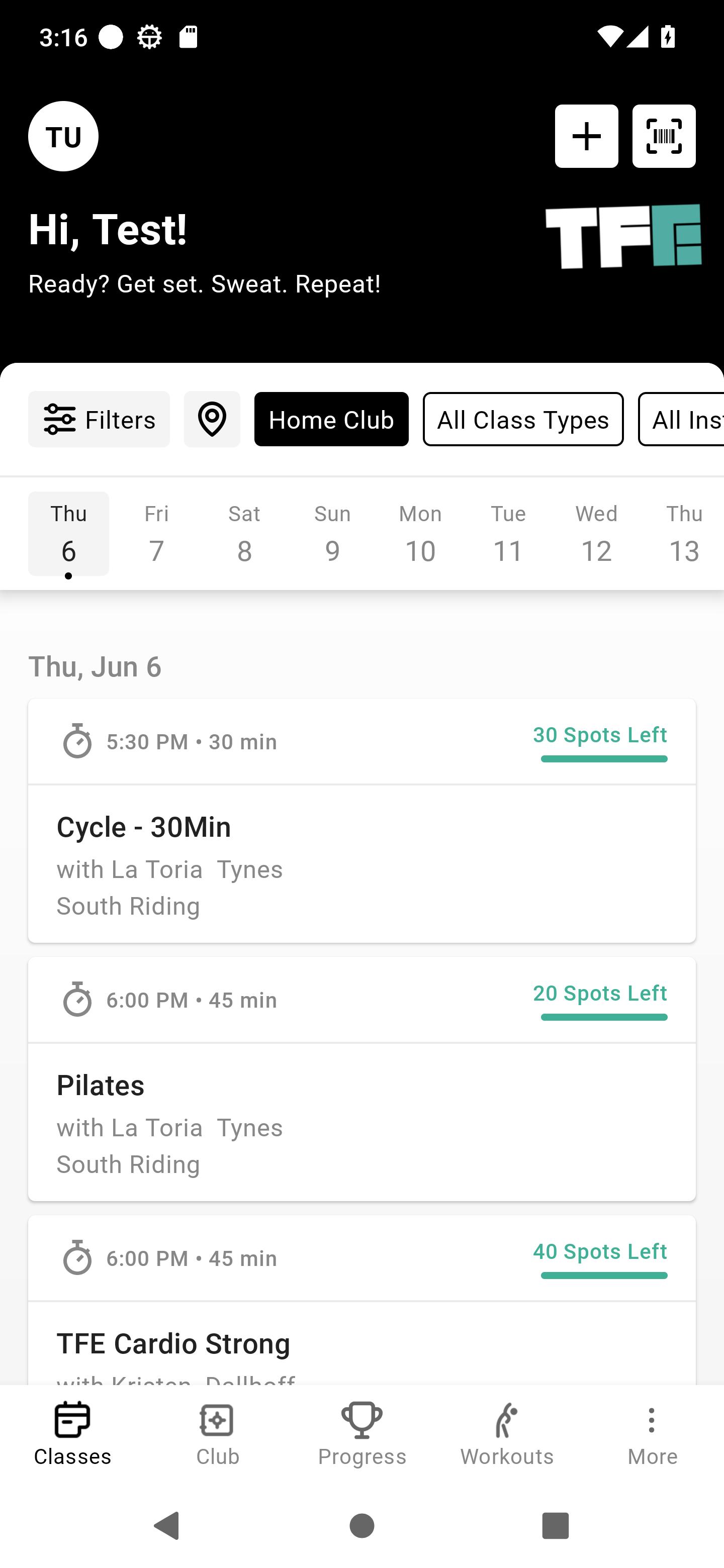This screenshot has height=1568, width=724.
Task: Open the Cycle - 30Min class
Action: [361, 821]
